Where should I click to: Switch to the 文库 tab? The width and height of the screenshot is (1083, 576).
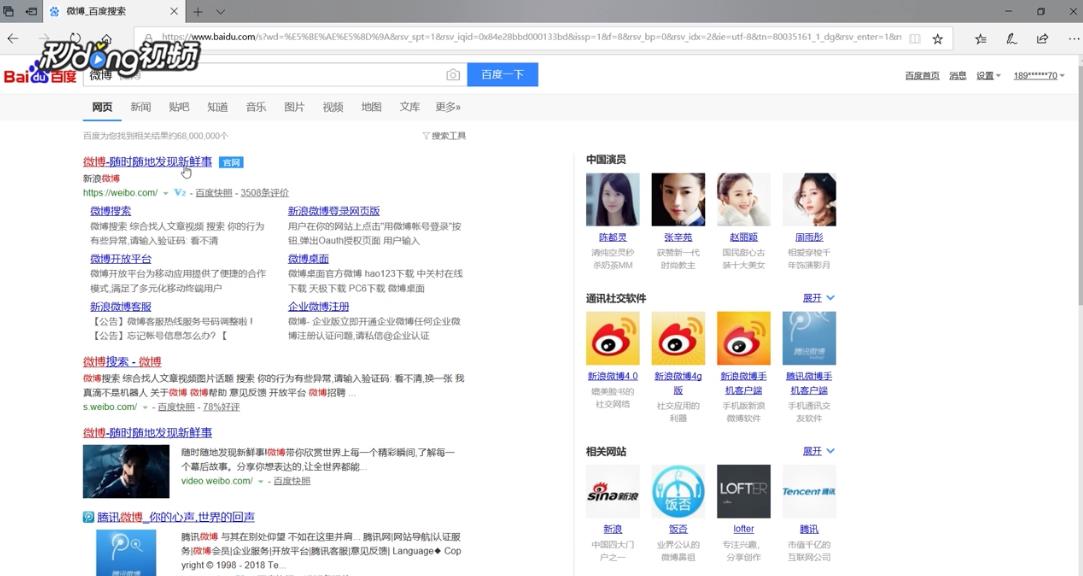(x=410, y=107)
